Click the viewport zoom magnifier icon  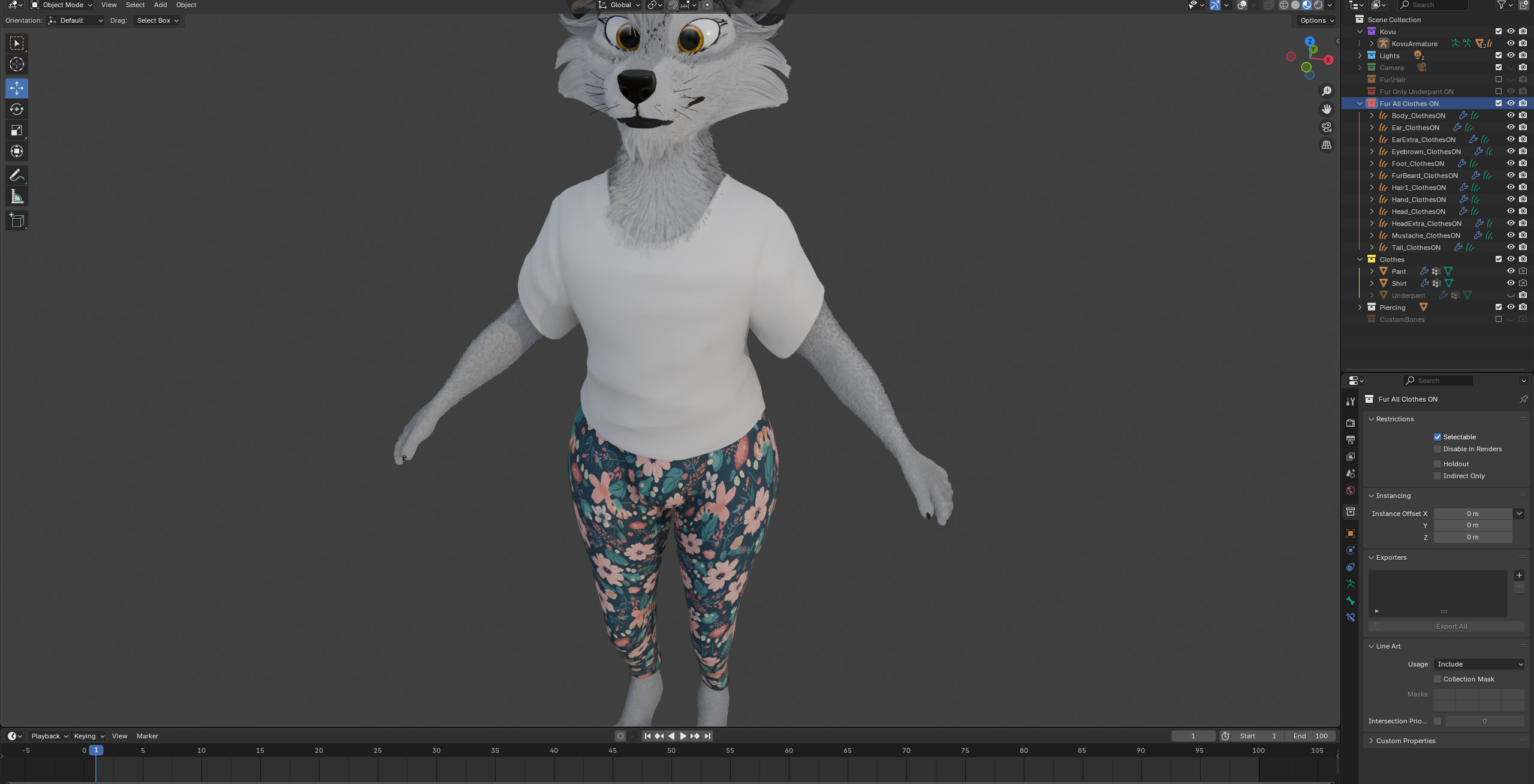click(1327, 91)
